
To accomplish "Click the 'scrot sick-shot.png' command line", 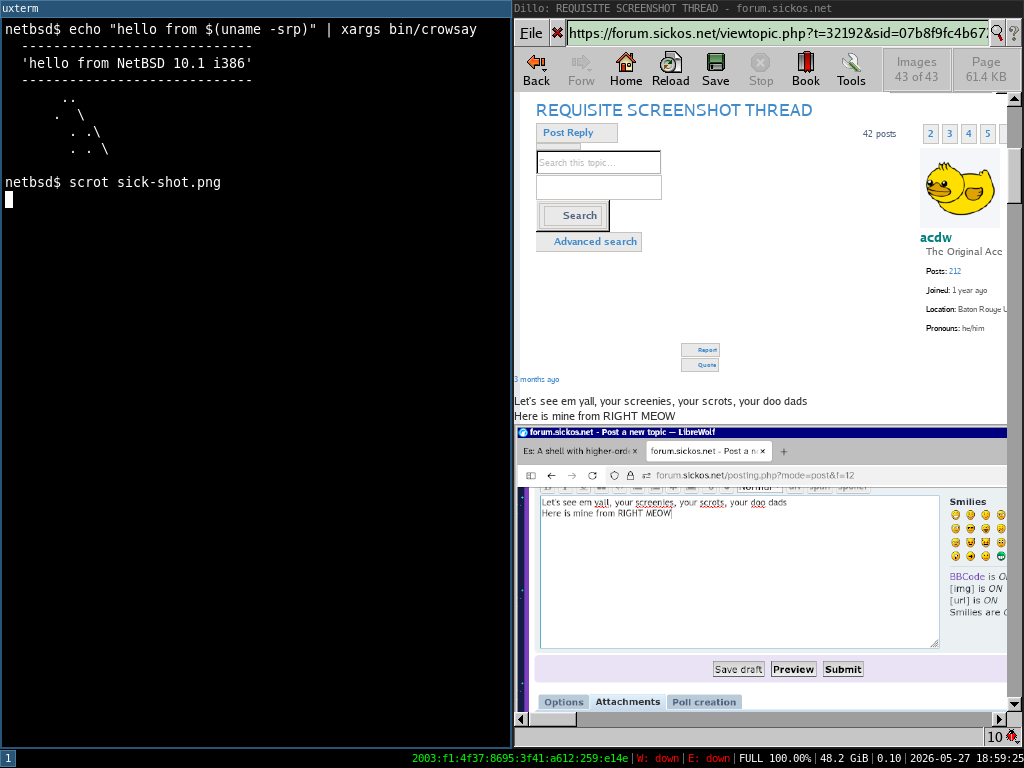I will (145, 182).
